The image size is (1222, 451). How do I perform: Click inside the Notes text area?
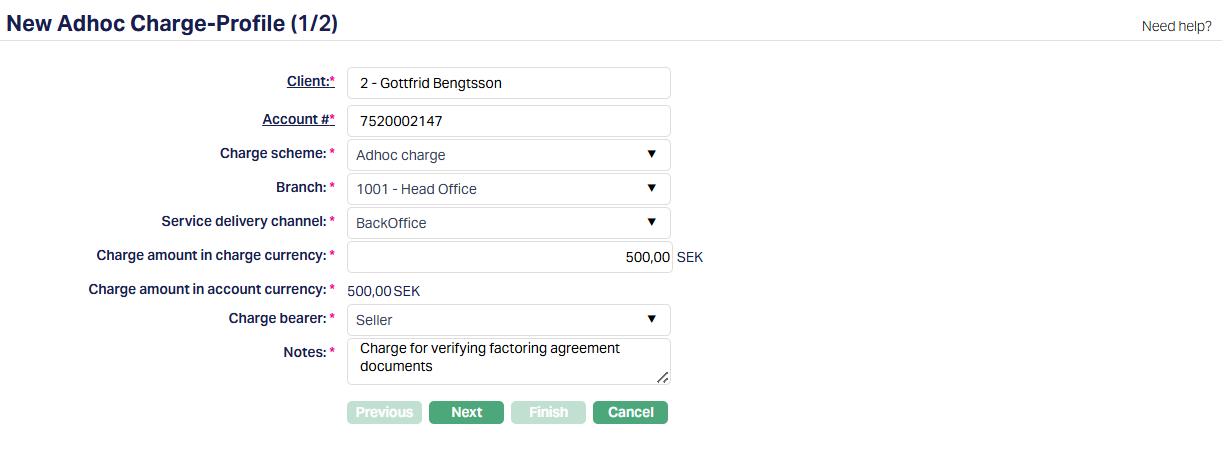pos(508,361)
